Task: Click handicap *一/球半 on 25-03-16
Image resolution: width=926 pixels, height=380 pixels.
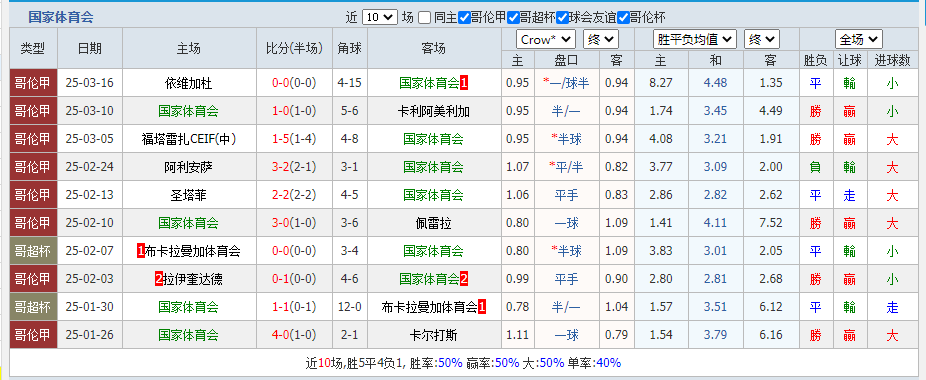Action: 566,83
